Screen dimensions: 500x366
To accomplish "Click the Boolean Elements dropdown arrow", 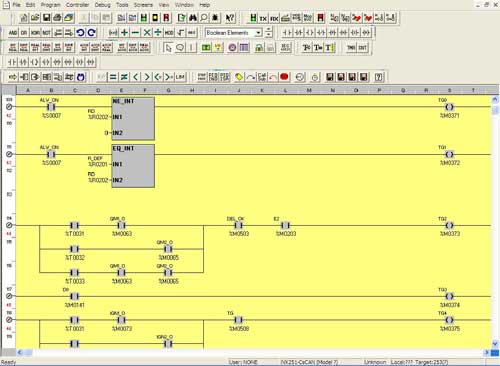I will 258,33.
